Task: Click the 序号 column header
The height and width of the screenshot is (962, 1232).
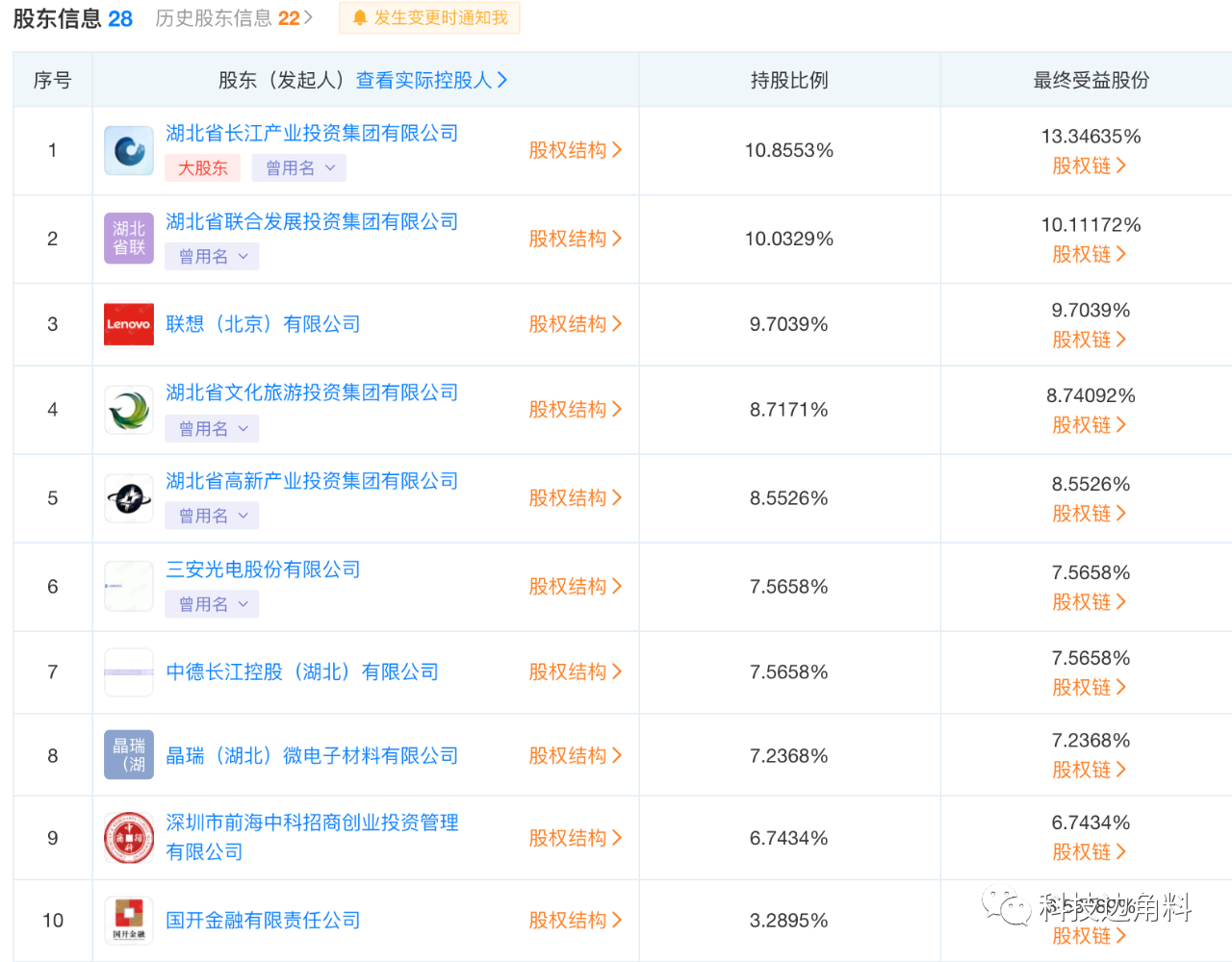Action: [53, 81]
